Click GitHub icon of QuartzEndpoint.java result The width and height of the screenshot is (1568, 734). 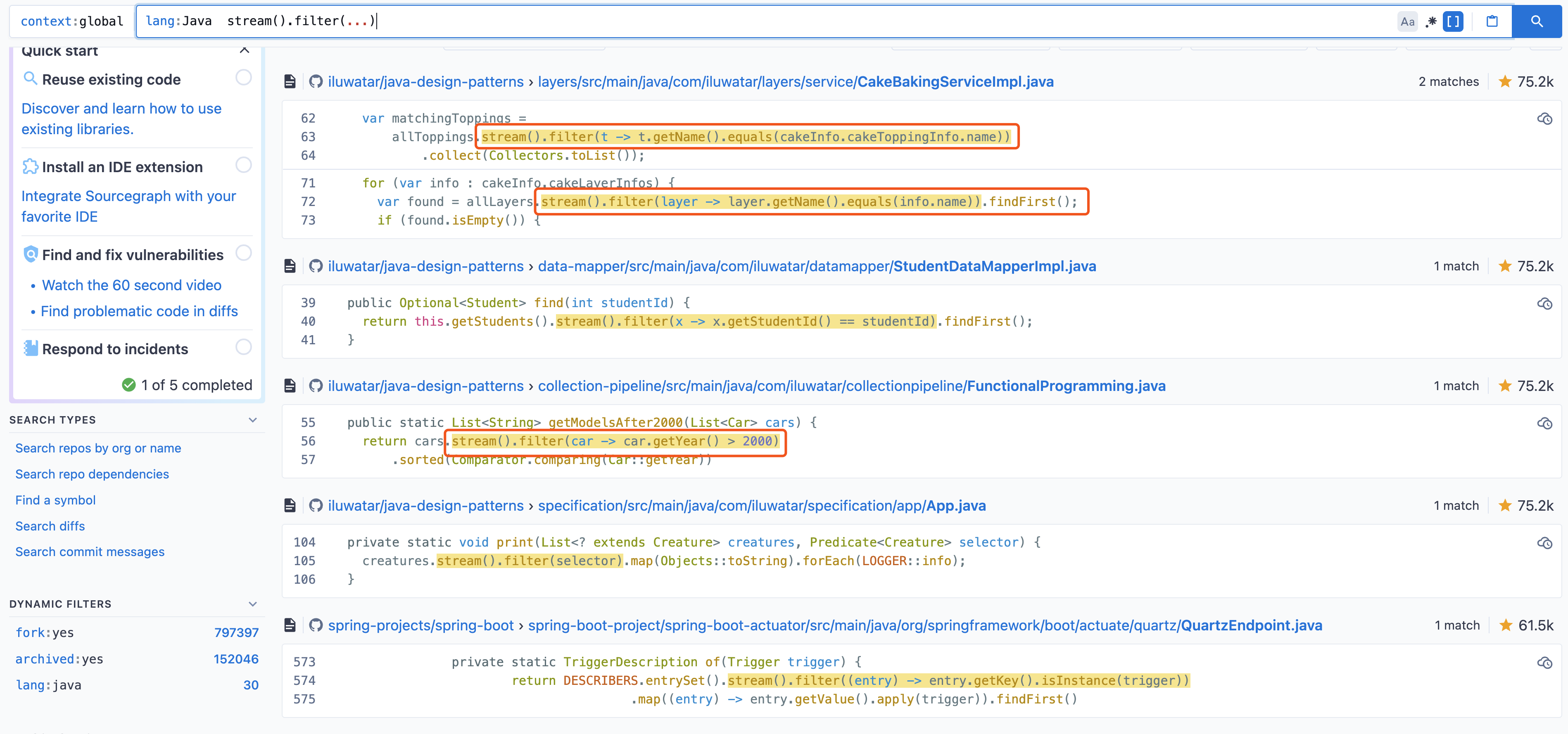pyautogui.click(x=315, y=626)
